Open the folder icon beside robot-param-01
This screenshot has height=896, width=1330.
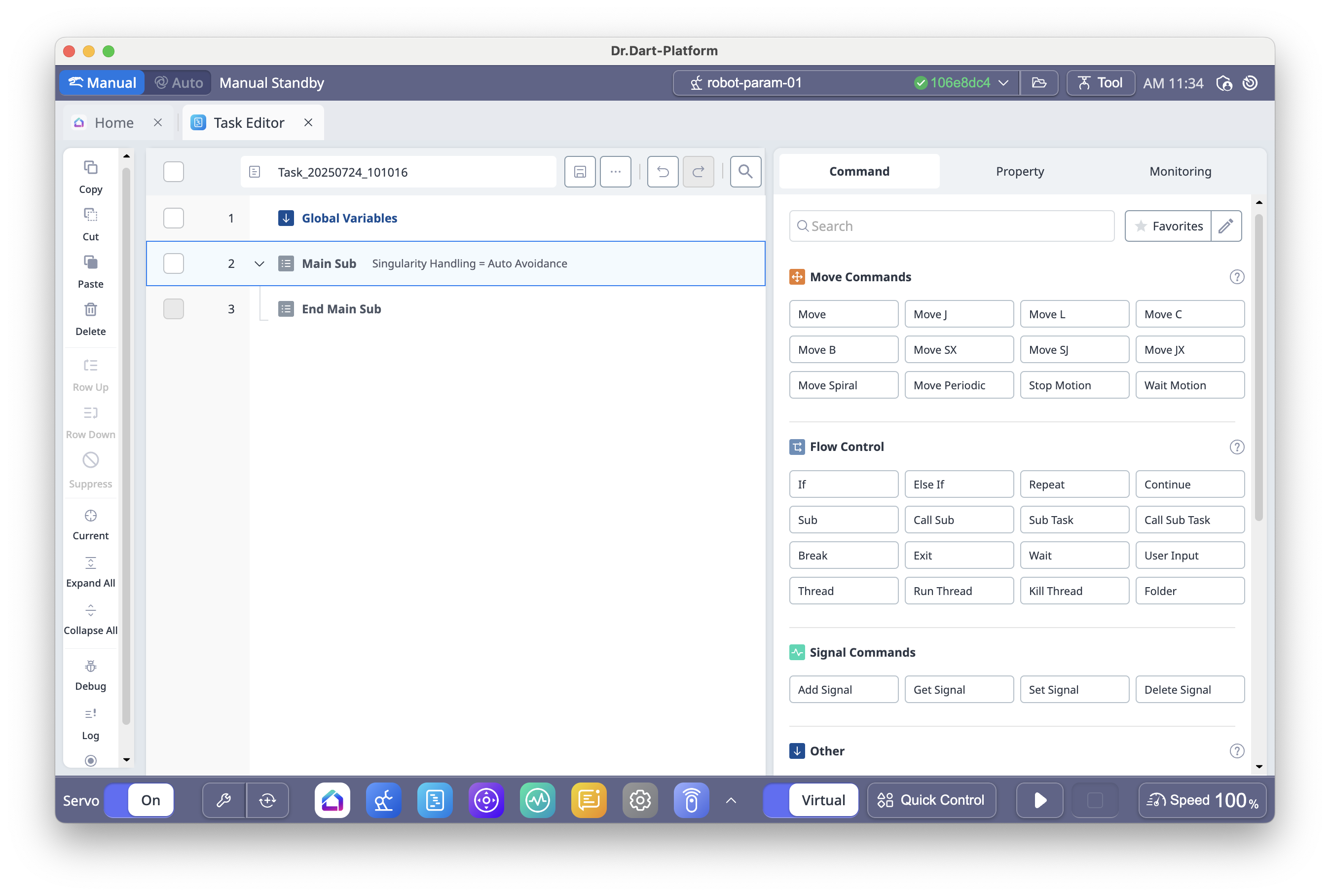tap(1039, 83)
